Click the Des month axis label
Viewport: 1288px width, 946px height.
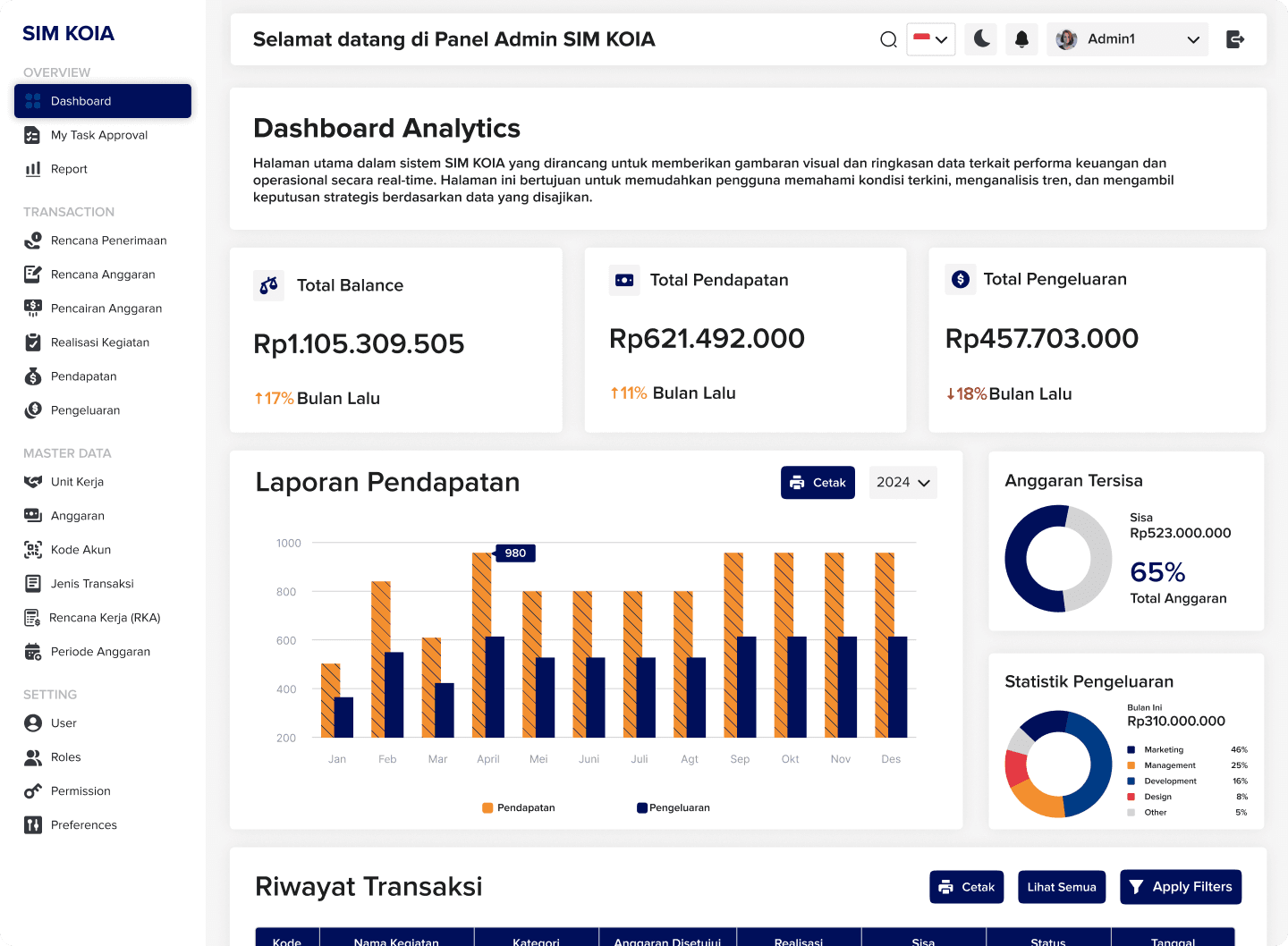(x=891, y=759)
